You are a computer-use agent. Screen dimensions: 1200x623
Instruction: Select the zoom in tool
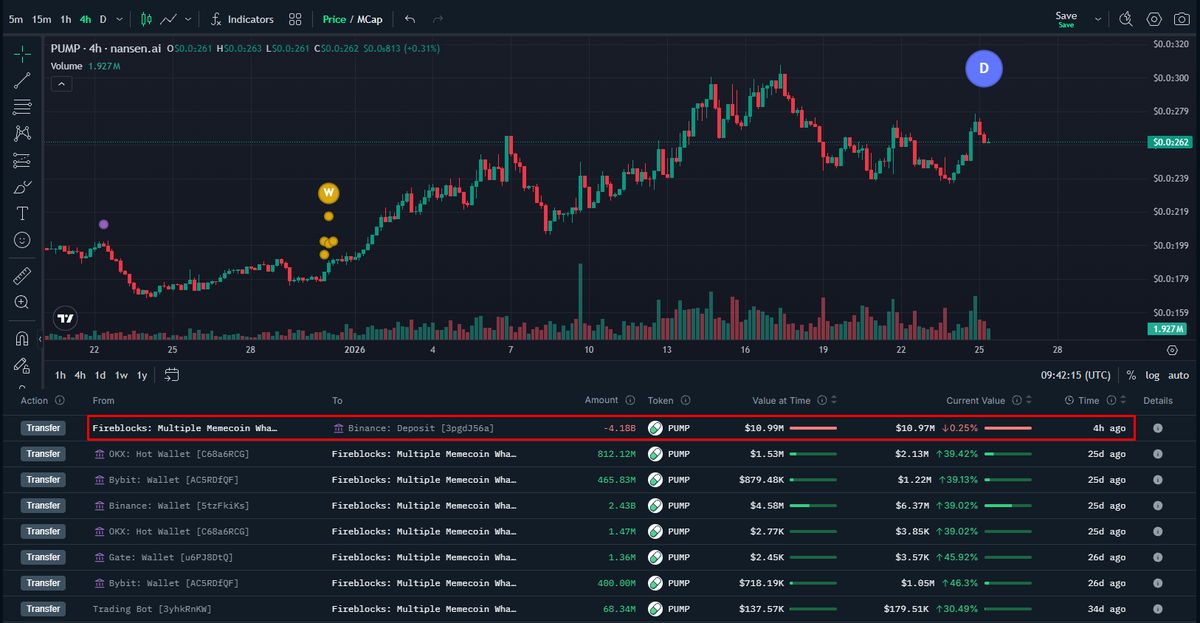pyautogui.click(x=22, y=302)
